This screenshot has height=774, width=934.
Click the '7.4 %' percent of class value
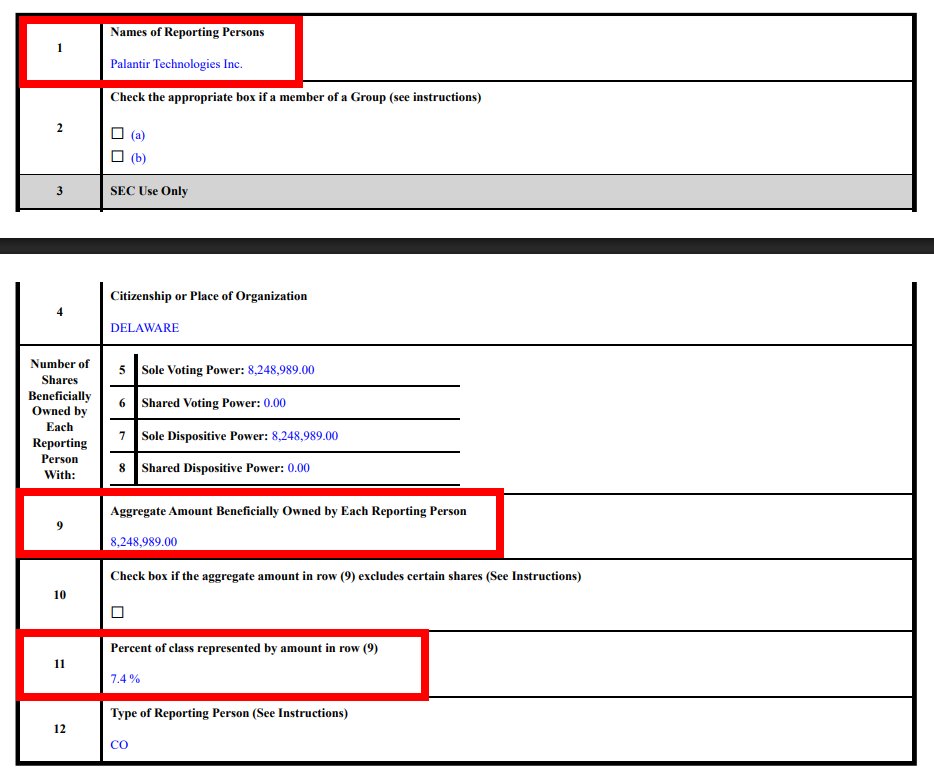tap(125, 679)
